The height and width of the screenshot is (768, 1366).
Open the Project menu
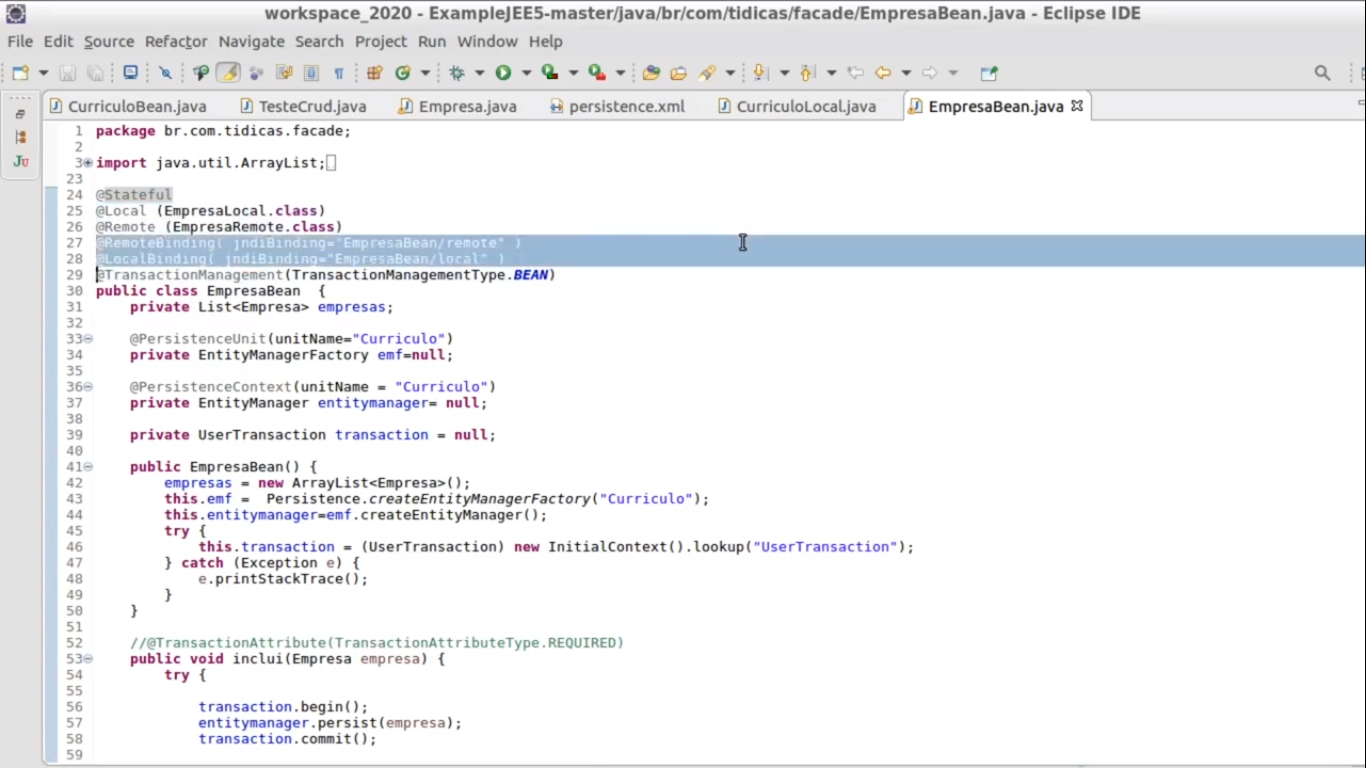pyautogui.click(x=381, y=41)
